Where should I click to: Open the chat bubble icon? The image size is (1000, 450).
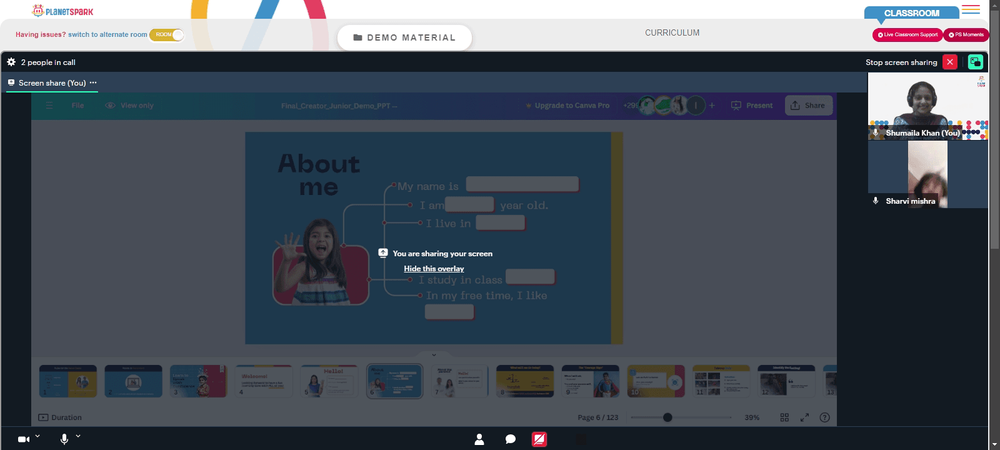click(x=510, y=439)
